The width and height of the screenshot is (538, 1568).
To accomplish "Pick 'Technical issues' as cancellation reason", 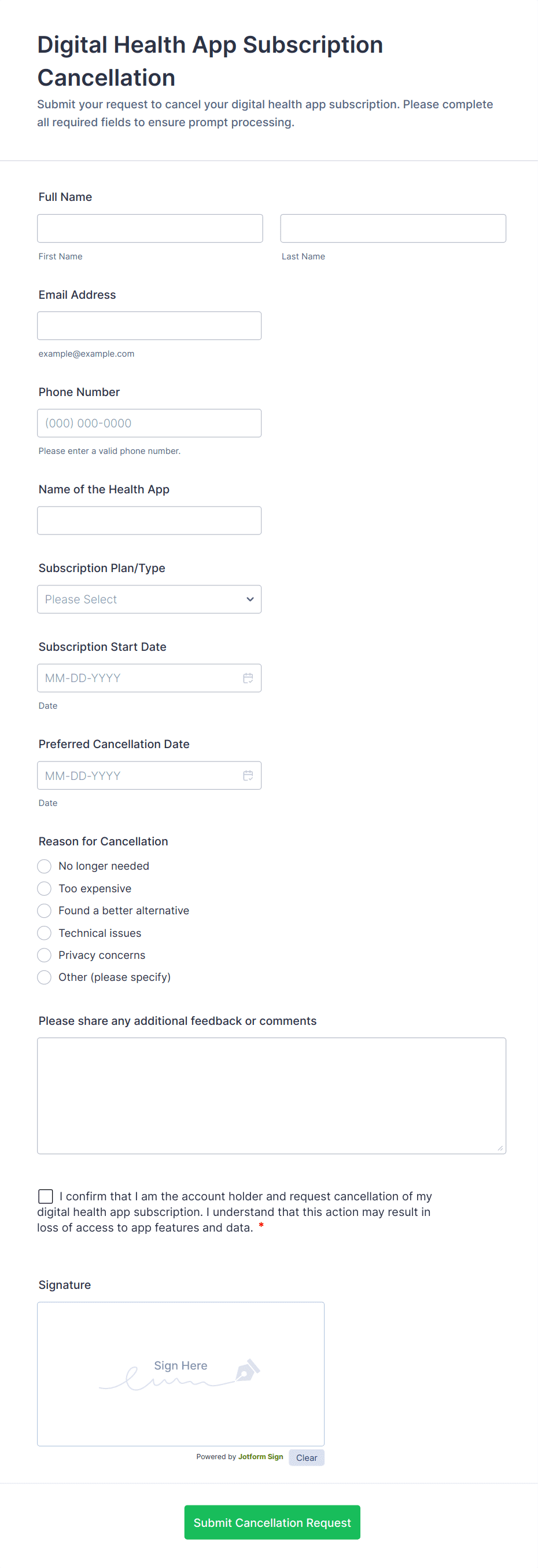I will click(45, 933).
